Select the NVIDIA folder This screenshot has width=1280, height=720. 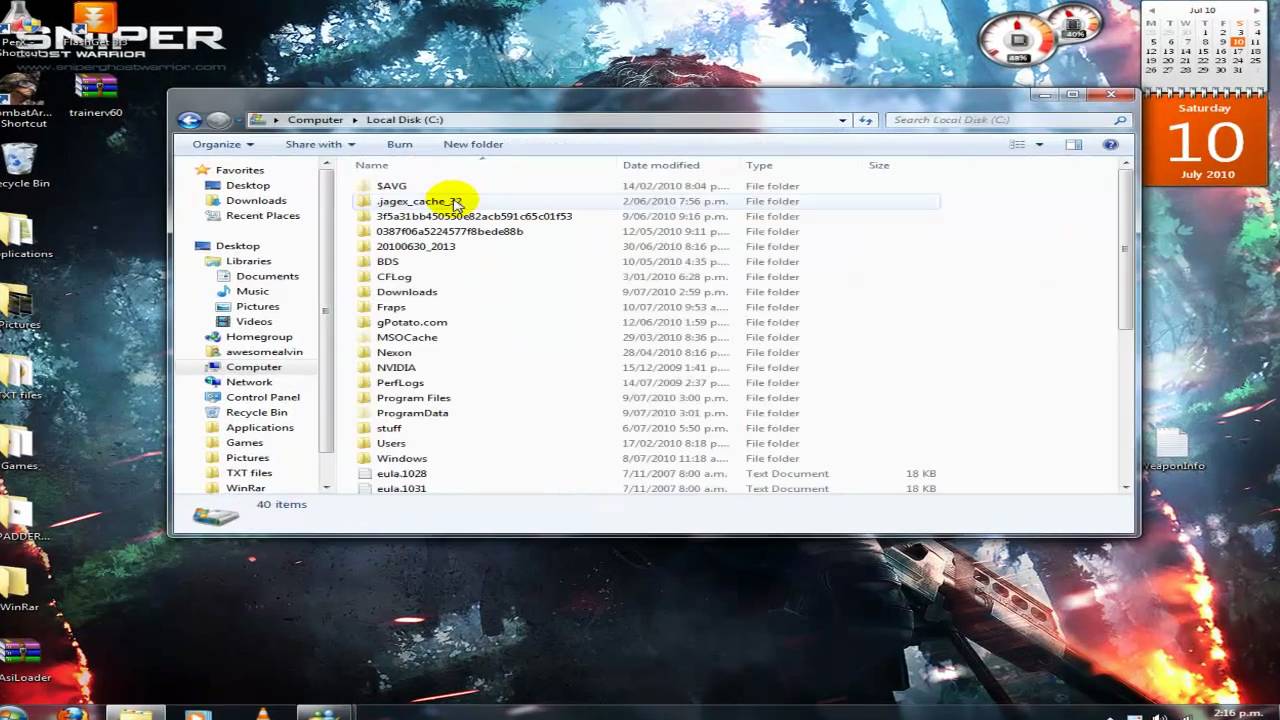[x=396, y=367]
